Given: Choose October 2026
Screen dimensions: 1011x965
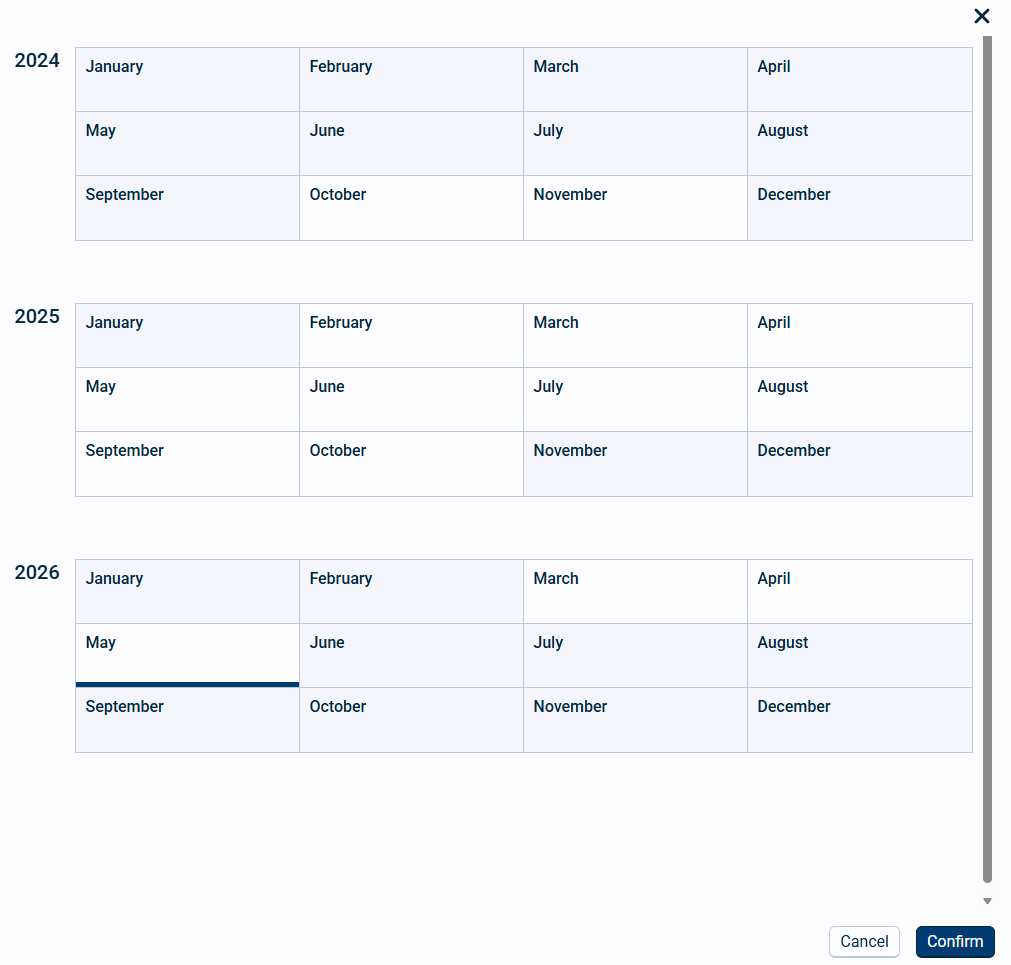Looking at the screenshot, I should (x=411, y=720).
